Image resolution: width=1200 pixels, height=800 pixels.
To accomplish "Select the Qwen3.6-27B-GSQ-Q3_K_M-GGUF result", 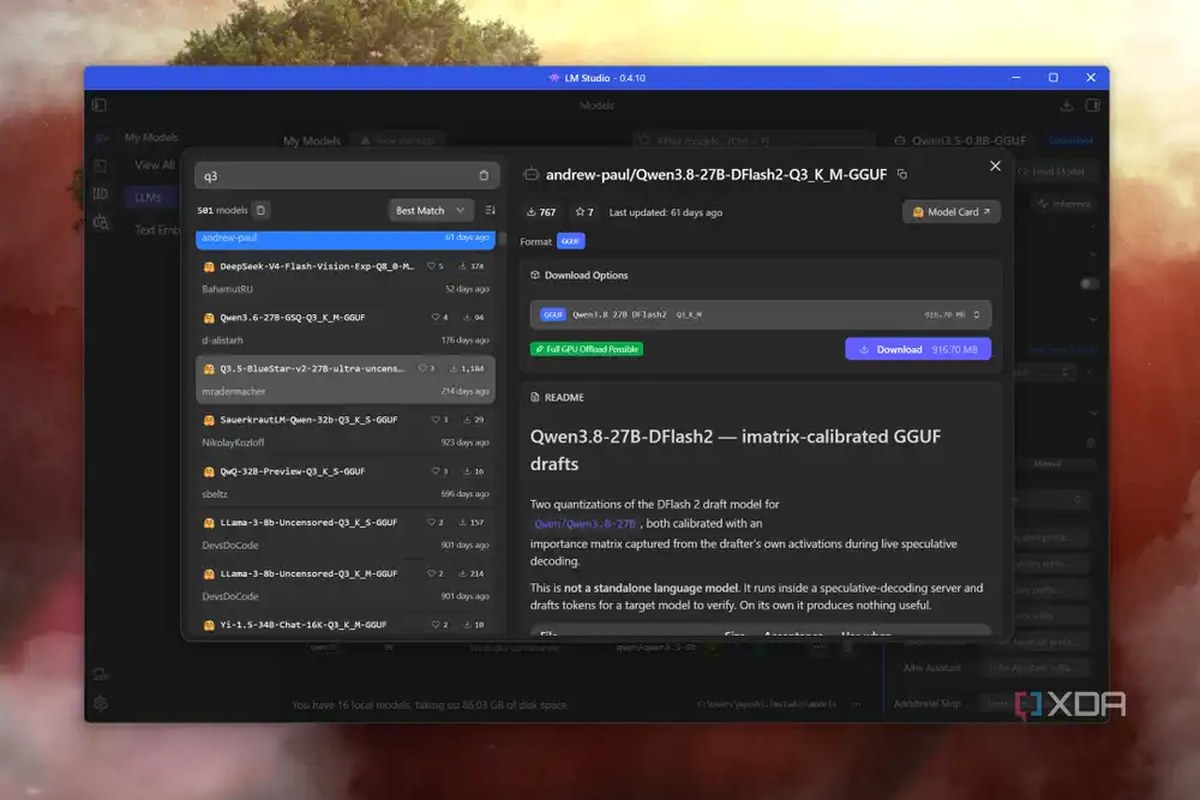I will tap(345, 327).
